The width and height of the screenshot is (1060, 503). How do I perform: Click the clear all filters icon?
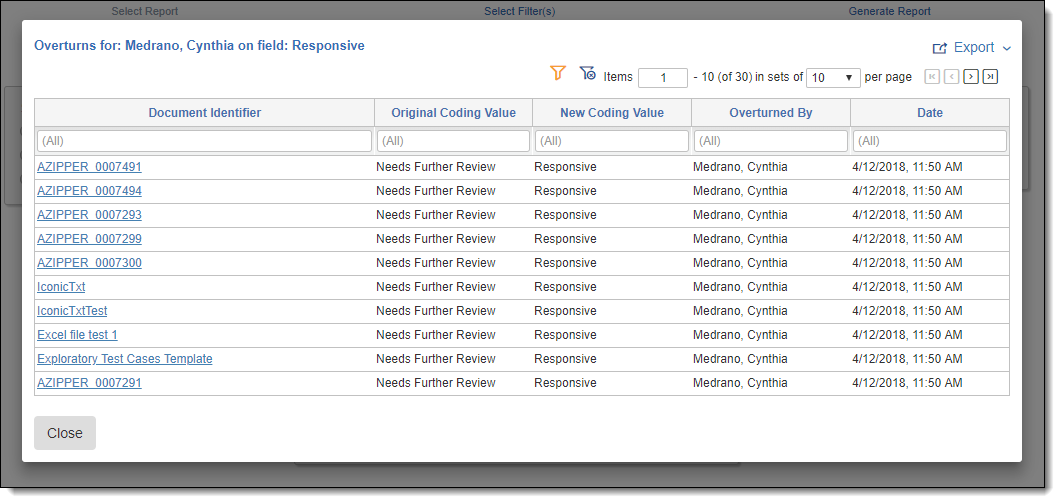click(588, 73)
